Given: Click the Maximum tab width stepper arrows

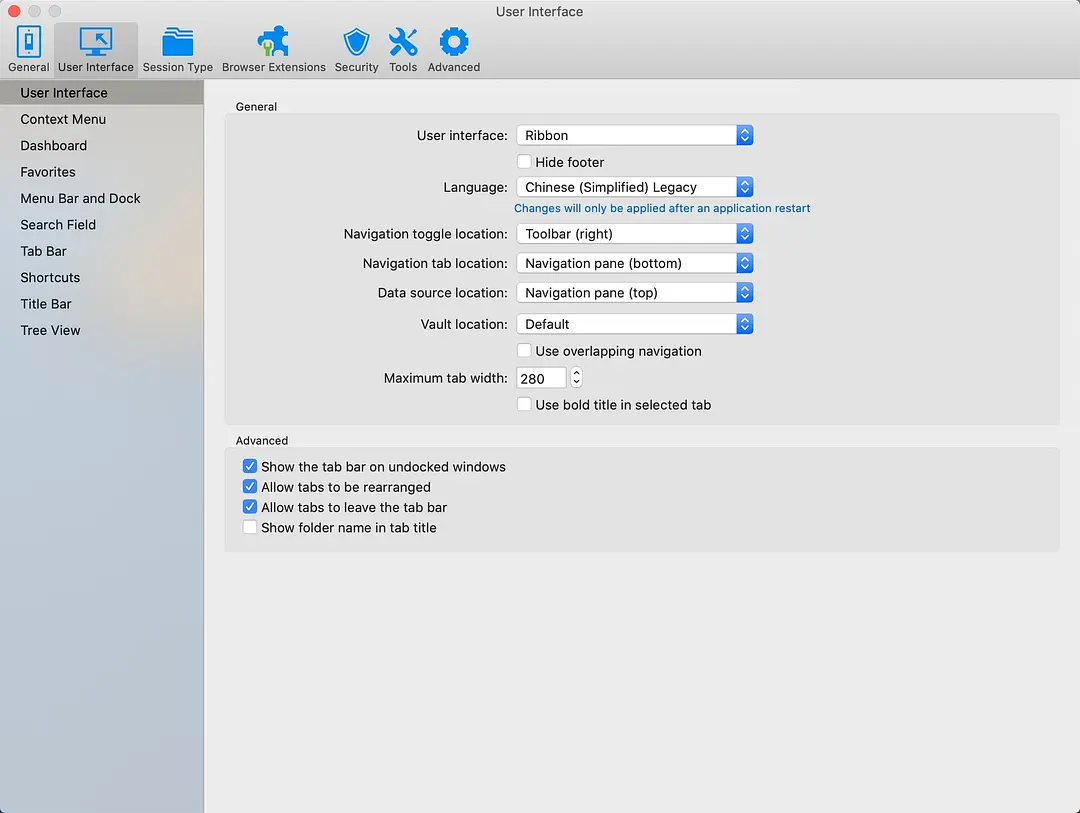Looking at the screenshot, I should pos(577,378).
